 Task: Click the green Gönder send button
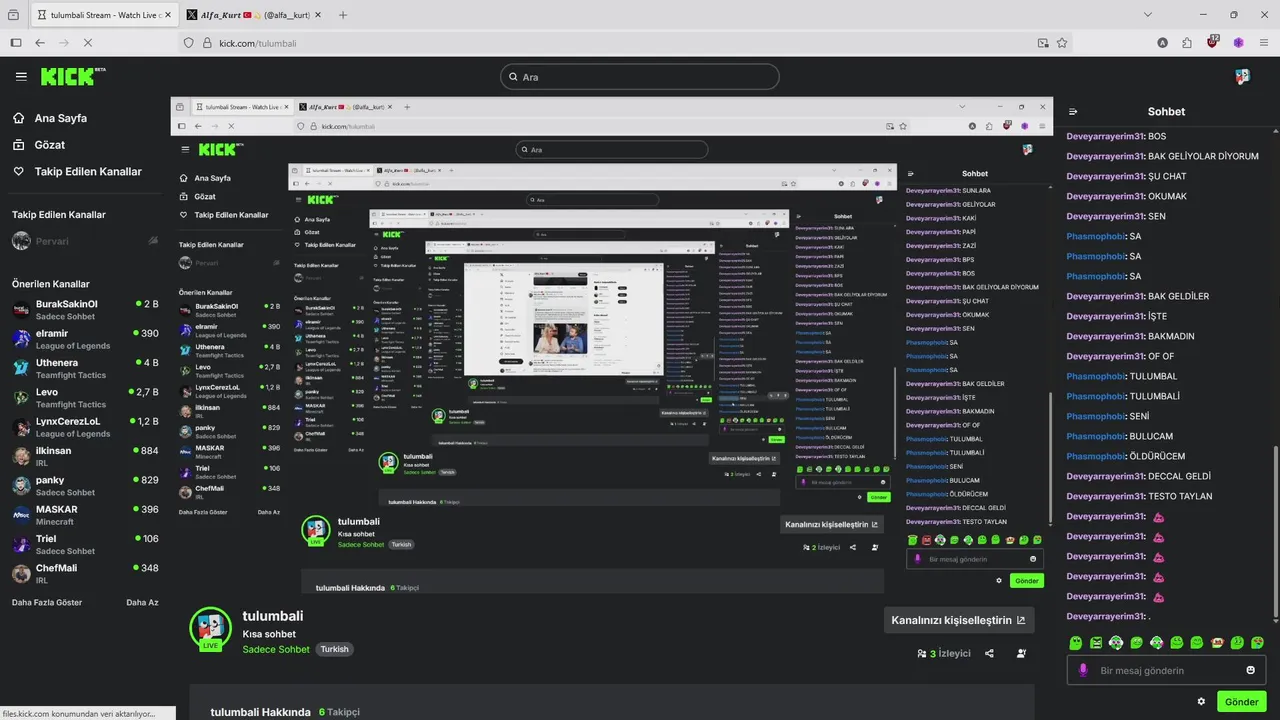point(1242,702)
